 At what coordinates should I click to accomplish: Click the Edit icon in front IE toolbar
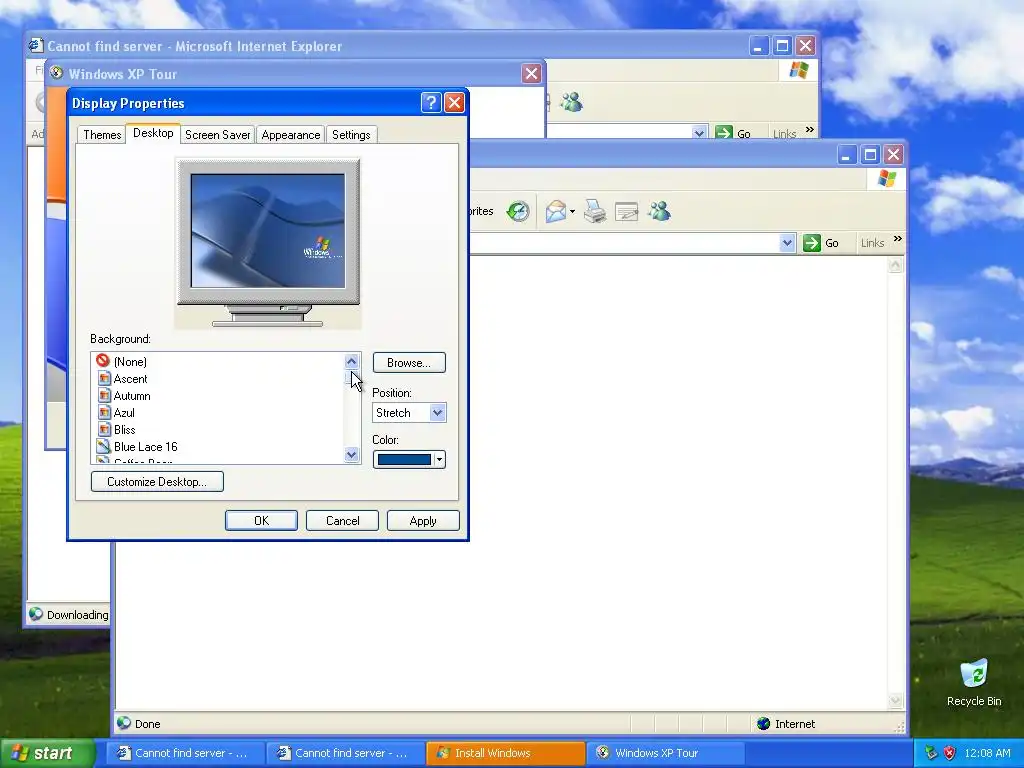(x=626, y=212)
